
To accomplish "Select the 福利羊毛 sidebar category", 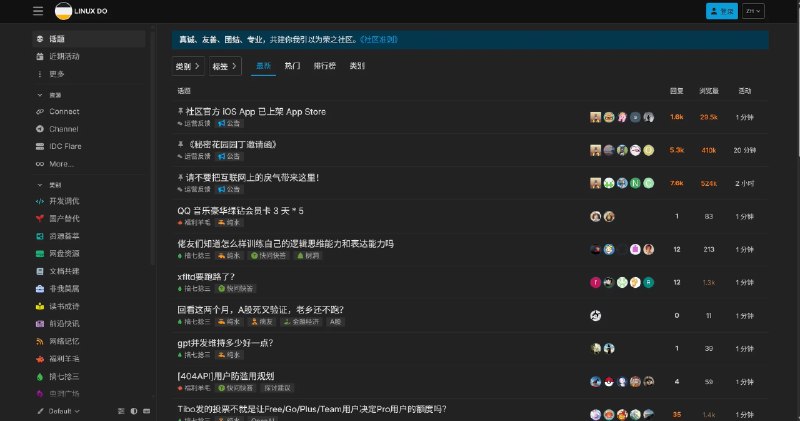I will pyautogui.click(x=89, y=359).
